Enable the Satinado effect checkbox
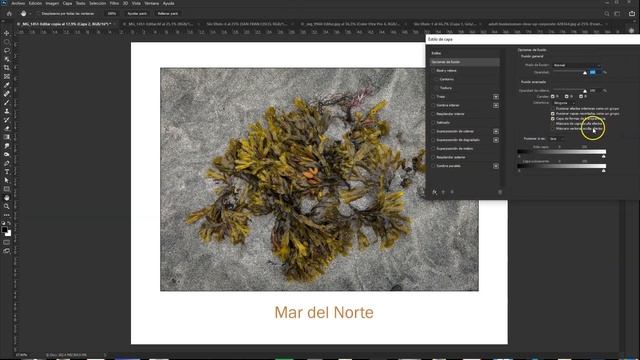 [433, 122]
